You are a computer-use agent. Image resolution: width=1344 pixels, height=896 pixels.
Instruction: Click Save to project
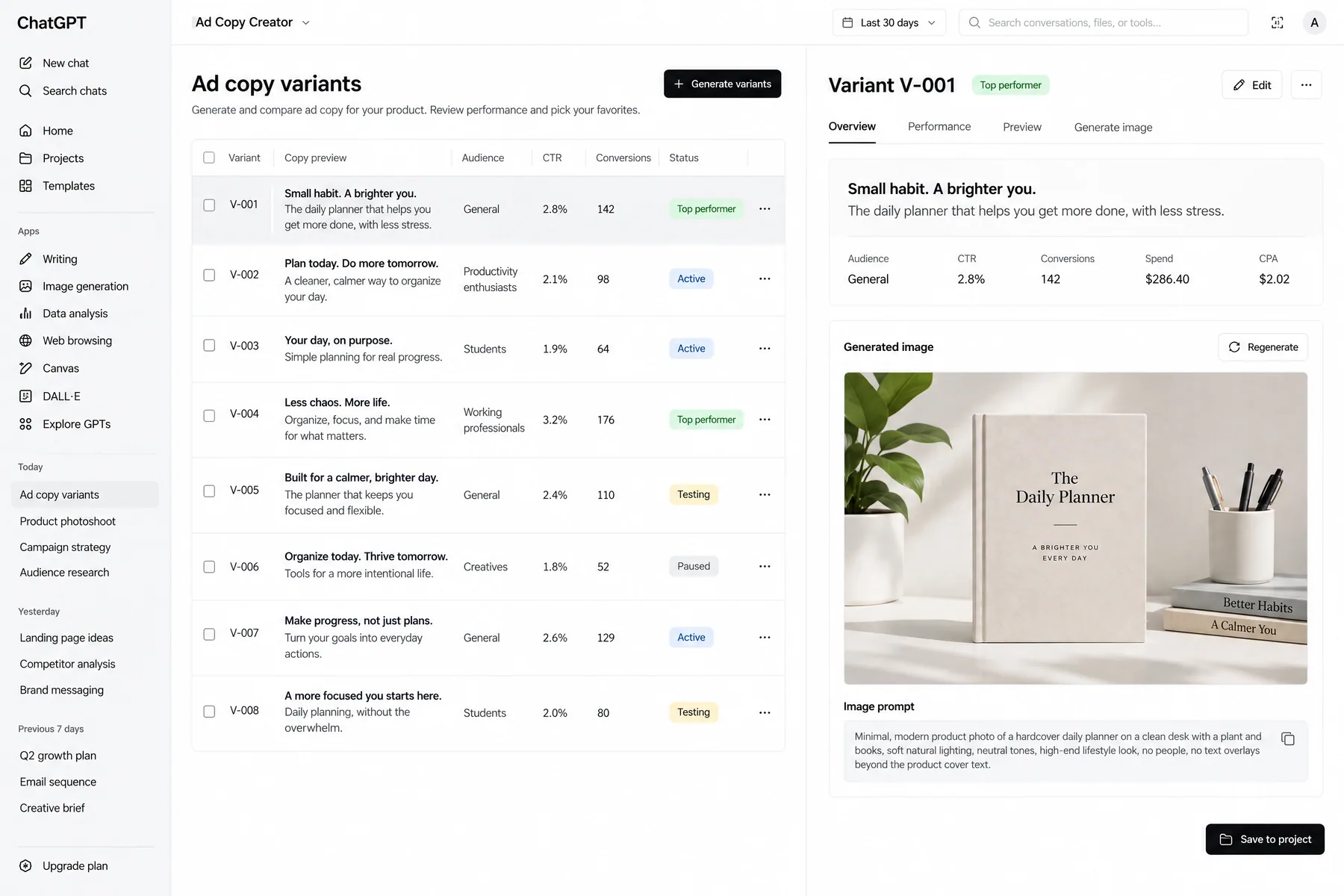coord(1265,839)
